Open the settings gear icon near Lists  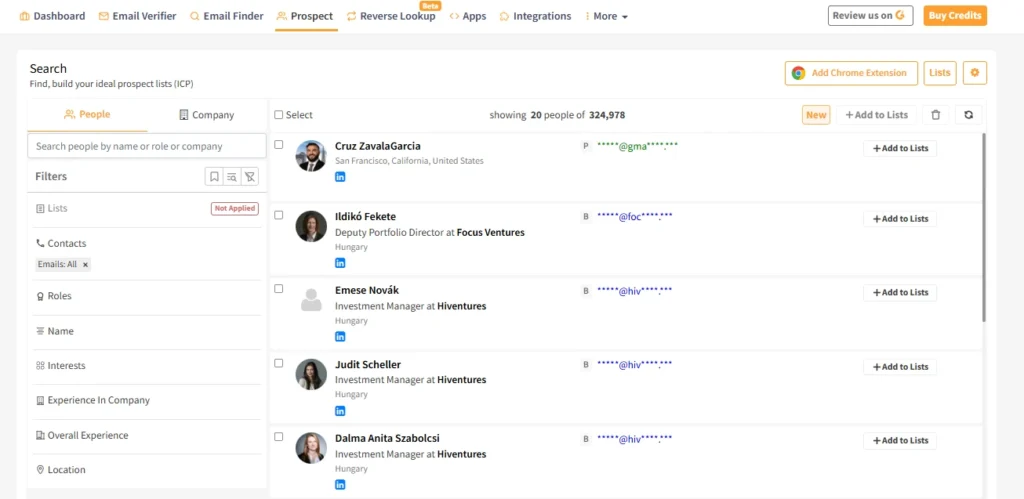975,73
